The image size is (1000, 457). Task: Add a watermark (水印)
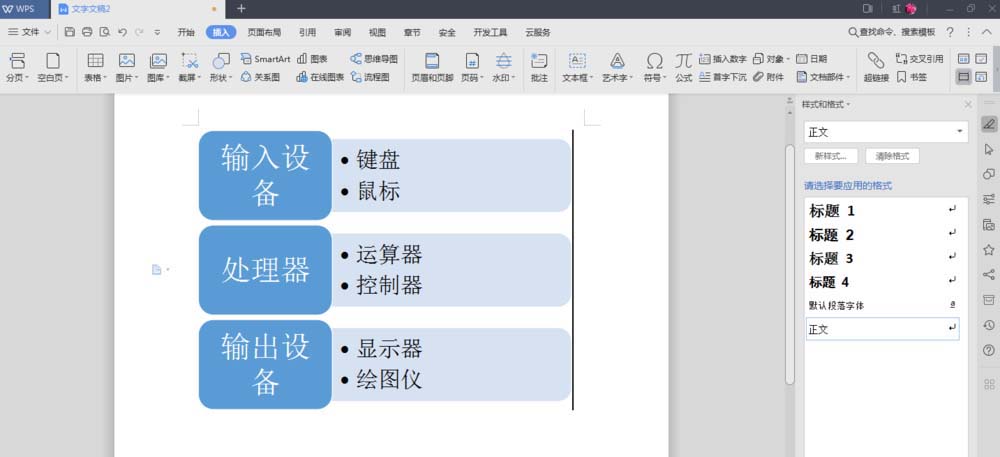[504, 68]
